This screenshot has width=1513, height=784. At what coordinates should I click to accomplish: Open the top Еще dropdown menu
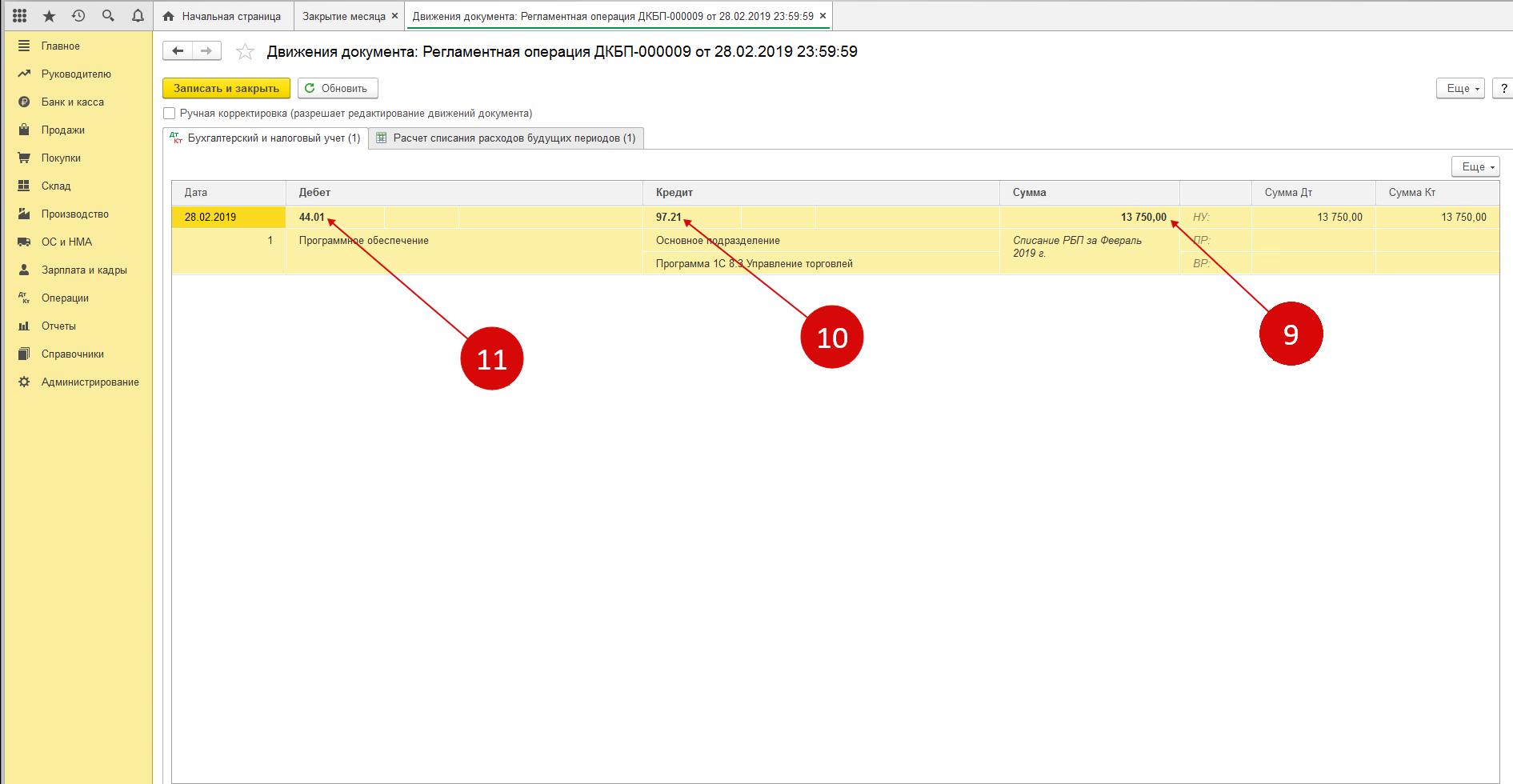tap(1461, 88)
